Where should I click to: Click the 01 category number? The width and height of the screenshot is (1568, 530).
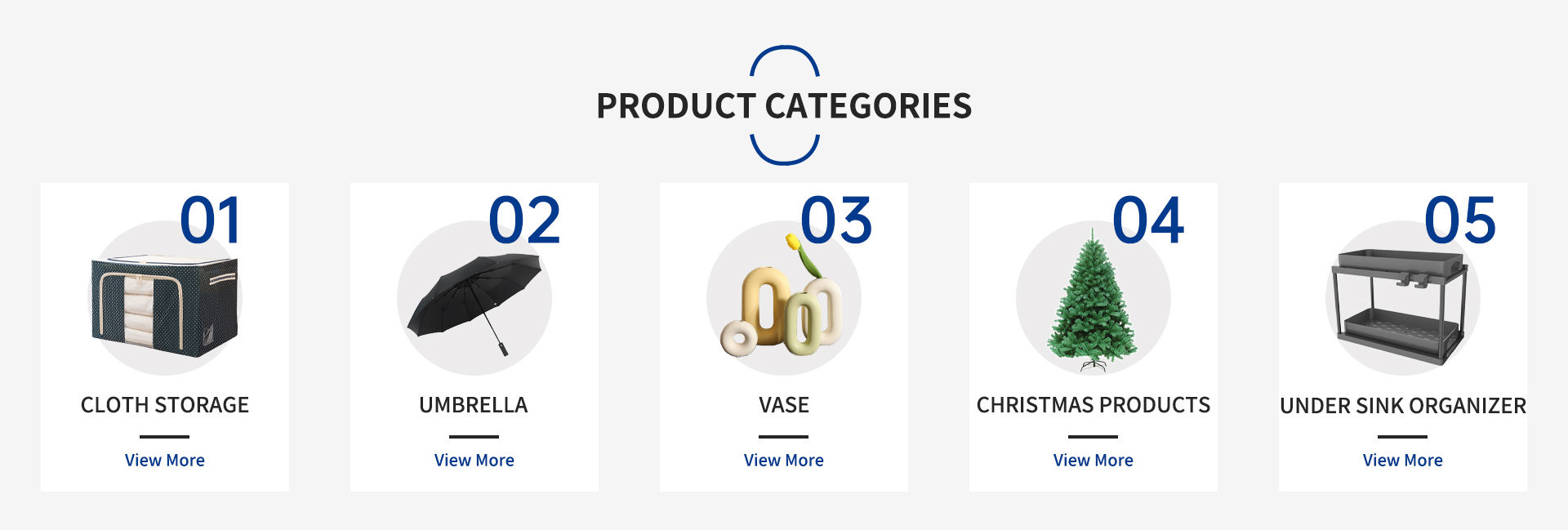point(210,220)
